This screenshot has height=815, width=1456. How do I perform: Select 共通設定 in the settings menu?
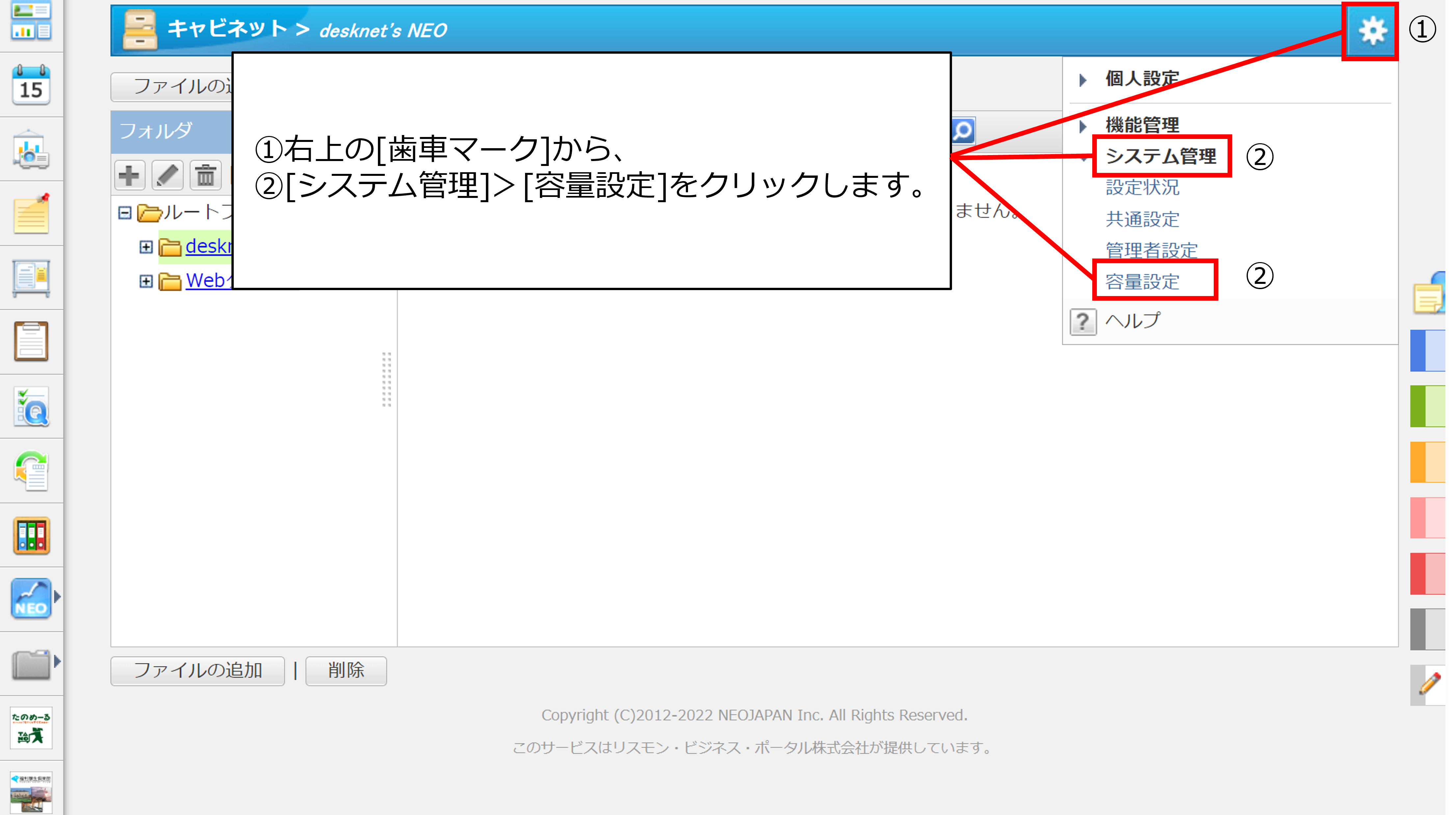(x=1142, y=219)
